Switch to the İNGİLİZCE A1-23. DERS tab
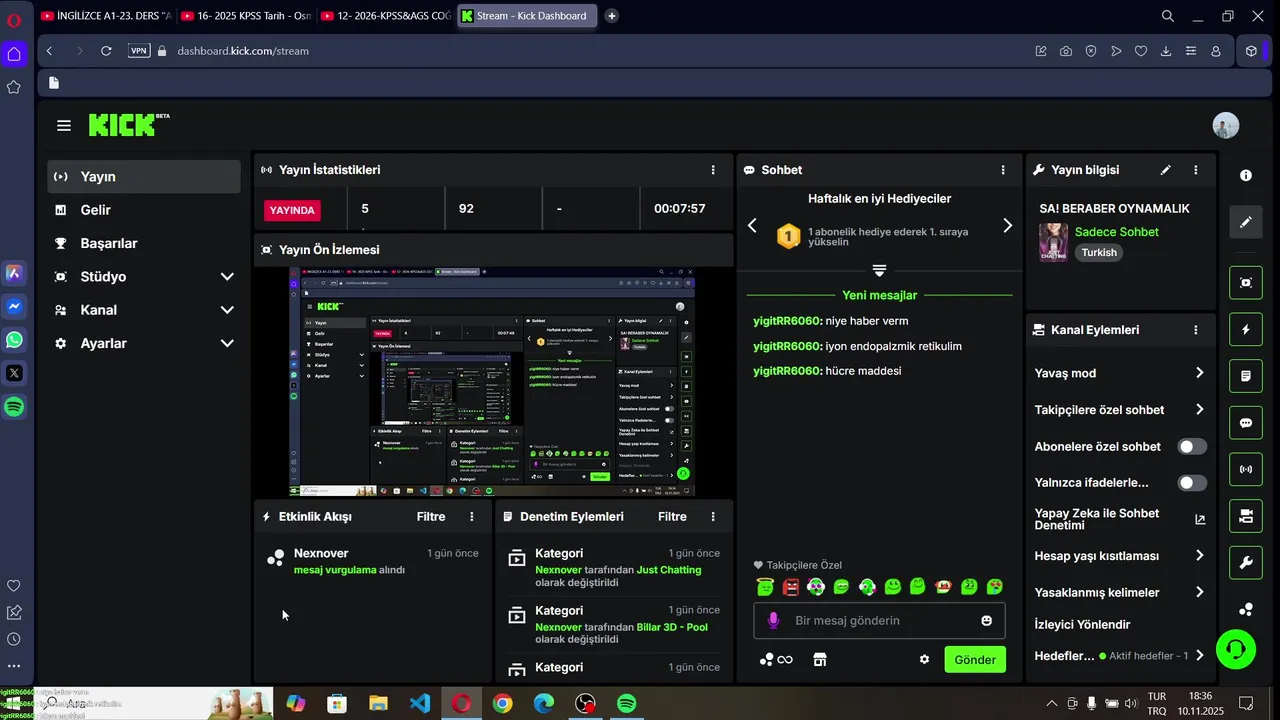This screenshot has width=1280, height=720. pyautogui.click(x=106, y=16)
